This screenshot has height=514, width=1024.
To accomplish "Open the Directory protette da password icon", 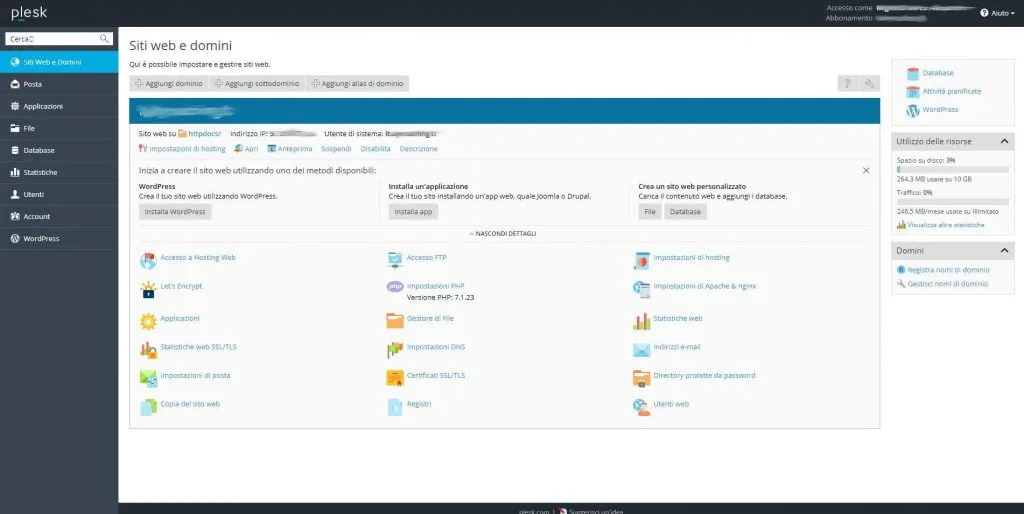I will click(x=641, y=378).
